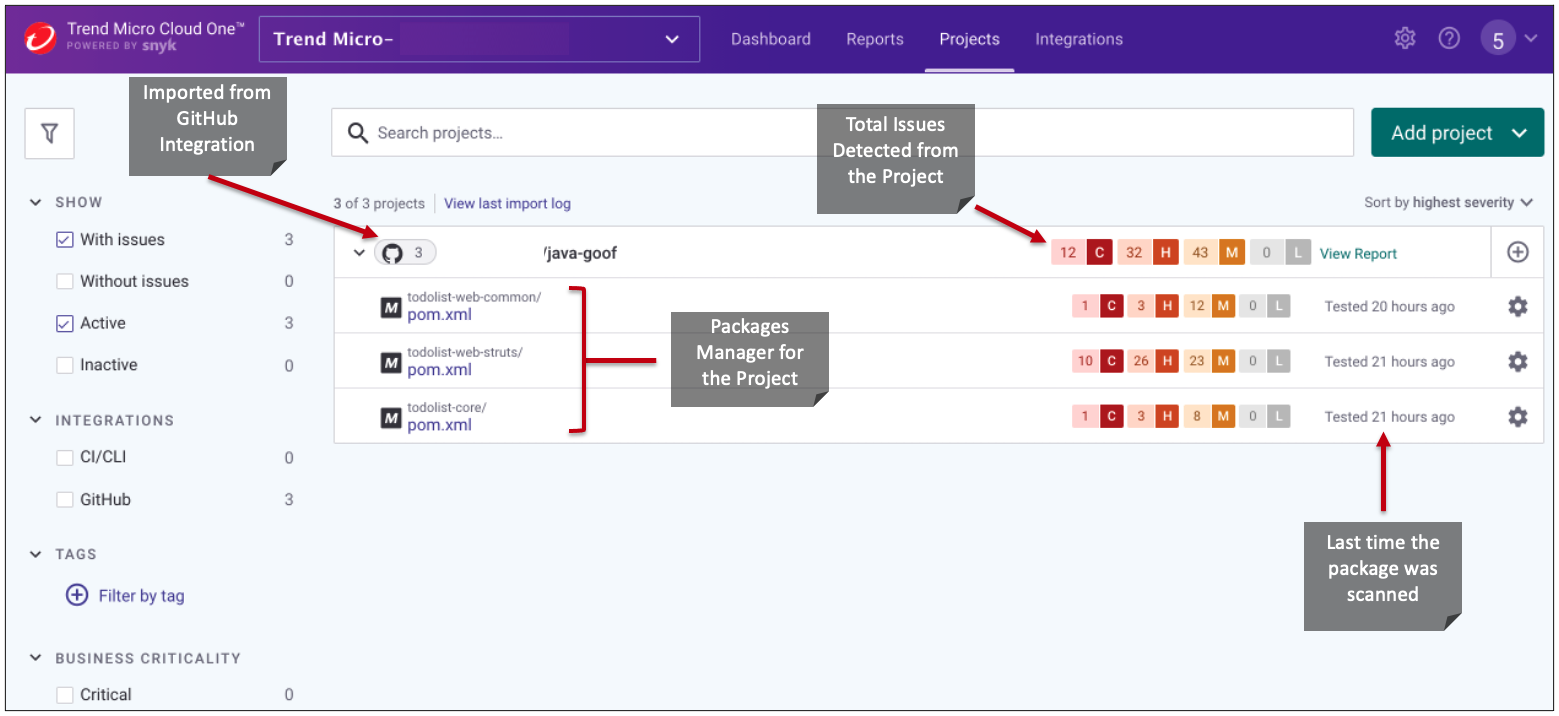Screen dimensions: 1559x716
Task: Click the java-goof project name
Action: (x=580, y=253)
